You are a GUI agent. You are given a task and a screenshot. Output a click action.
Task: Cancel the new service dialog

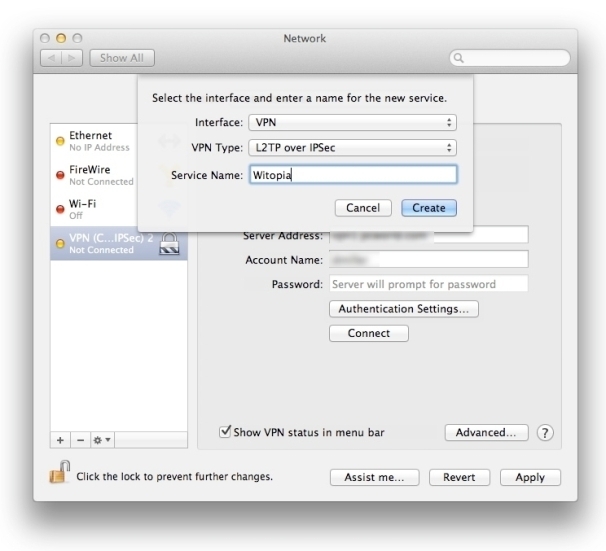point(362,208)
